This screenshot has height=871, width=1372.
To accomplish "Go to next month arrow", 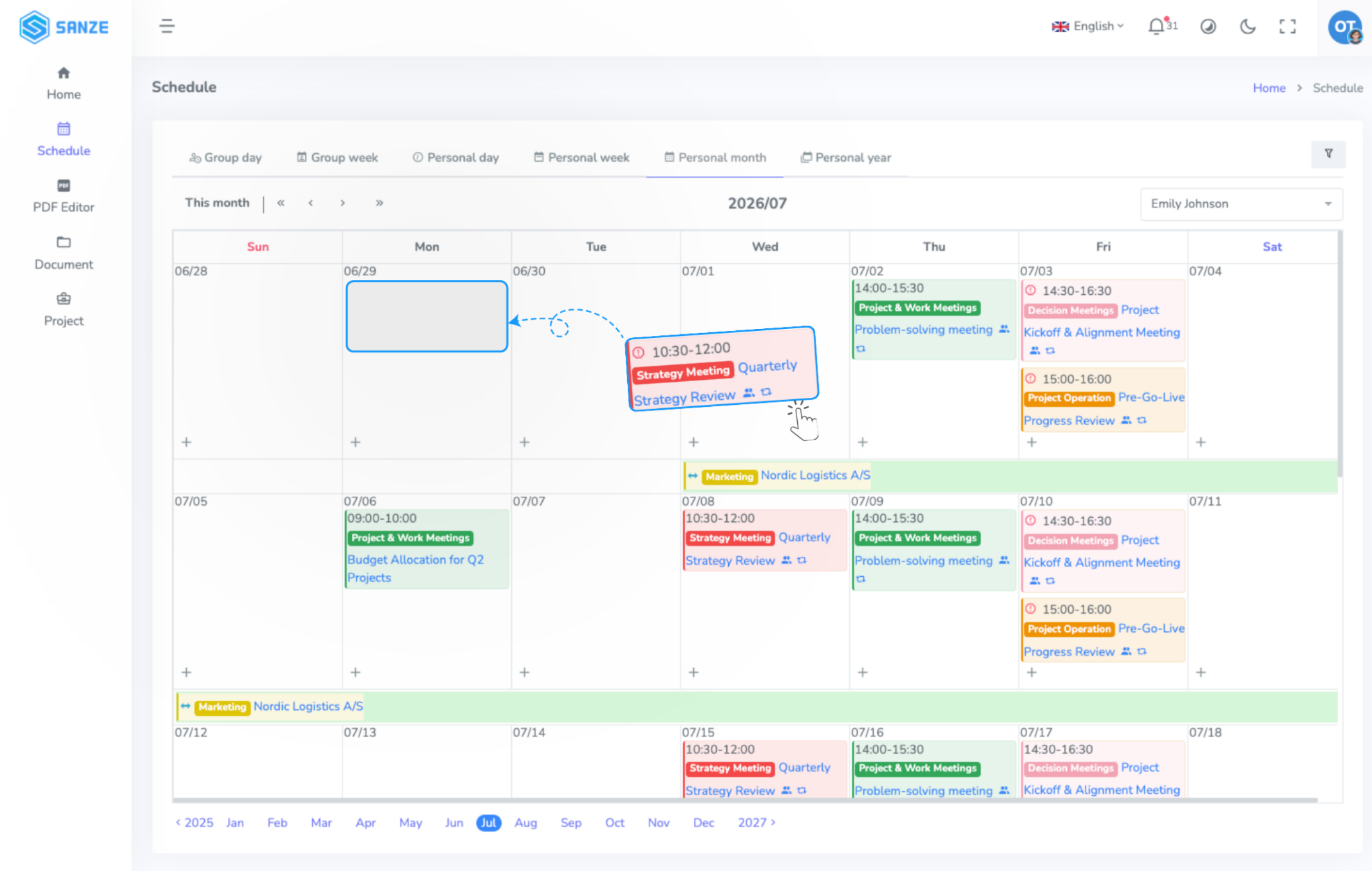I will (343, 203).
